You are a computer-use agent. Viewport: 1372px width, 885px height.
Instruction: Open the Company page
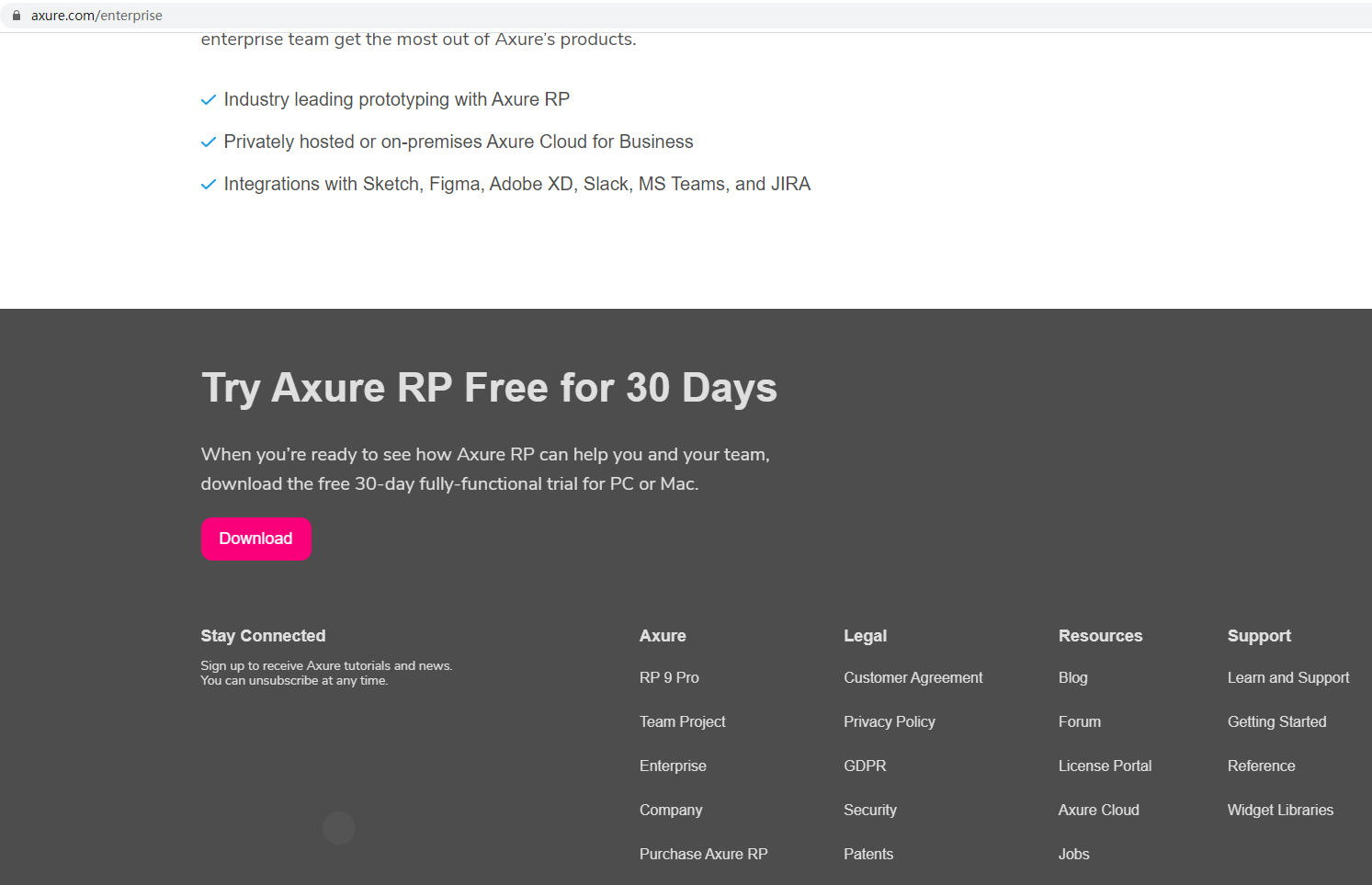(670, 810)
